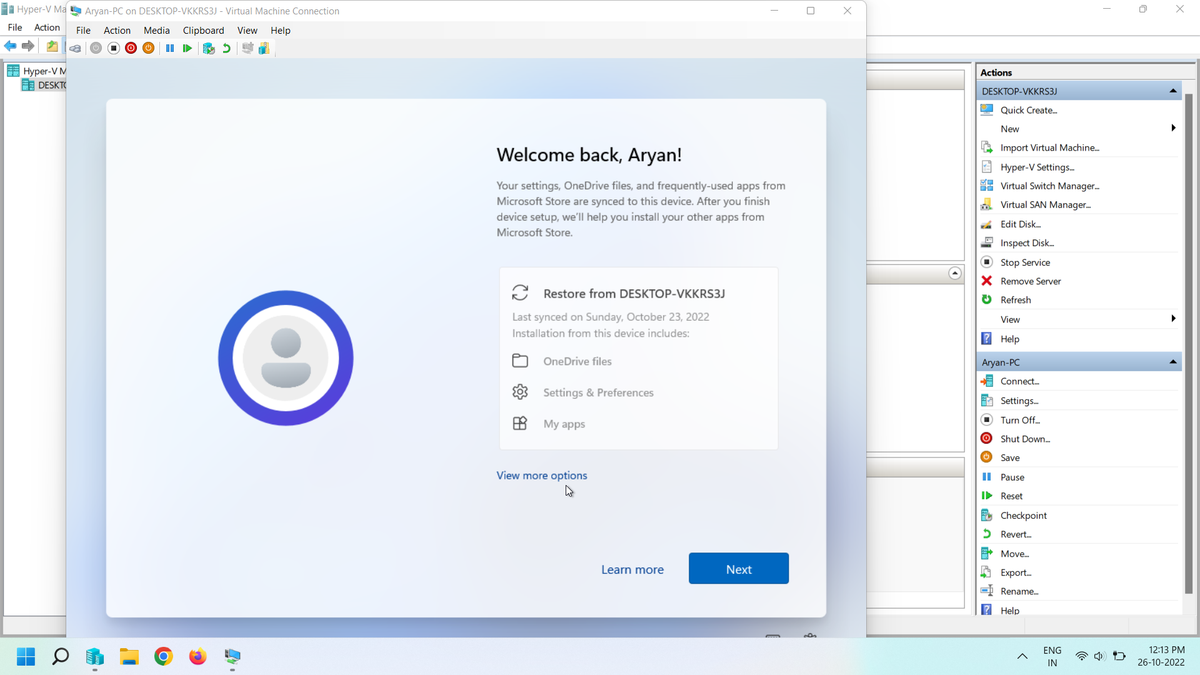1200x675 pixels.
Task: Click the red Shut Down icon in VM toolbar
Action: tap(131, 48)
